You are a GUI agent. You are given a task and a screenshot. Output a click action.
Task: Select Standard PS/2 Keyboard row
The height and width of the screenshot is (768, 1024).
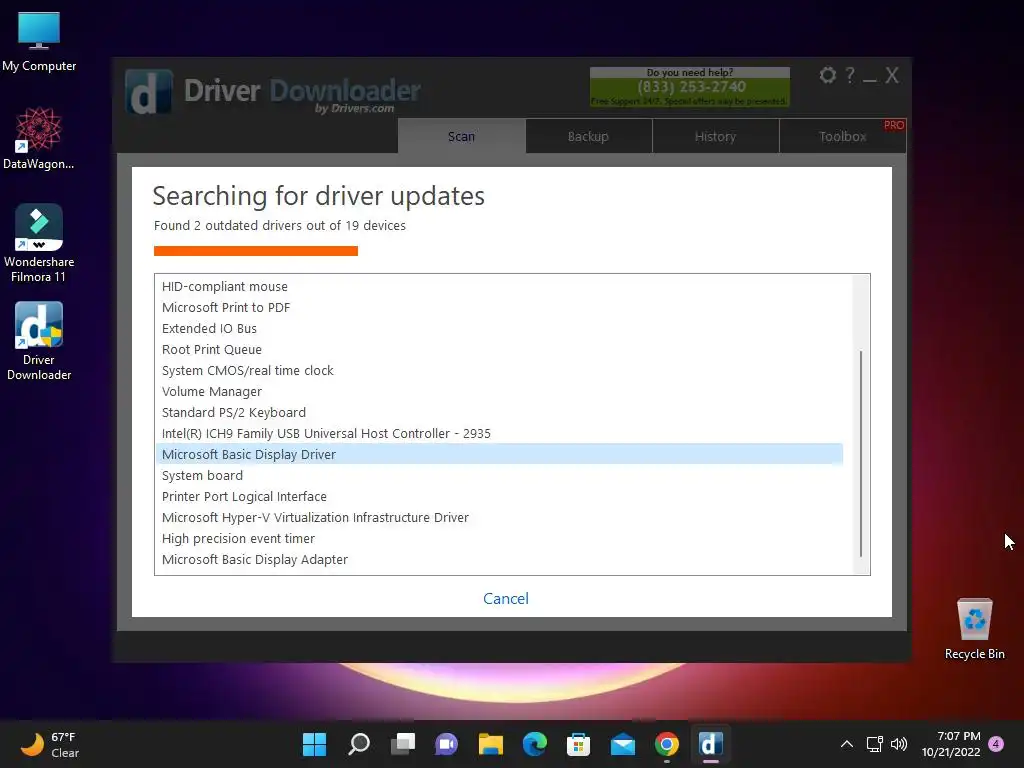coord(500,412)
